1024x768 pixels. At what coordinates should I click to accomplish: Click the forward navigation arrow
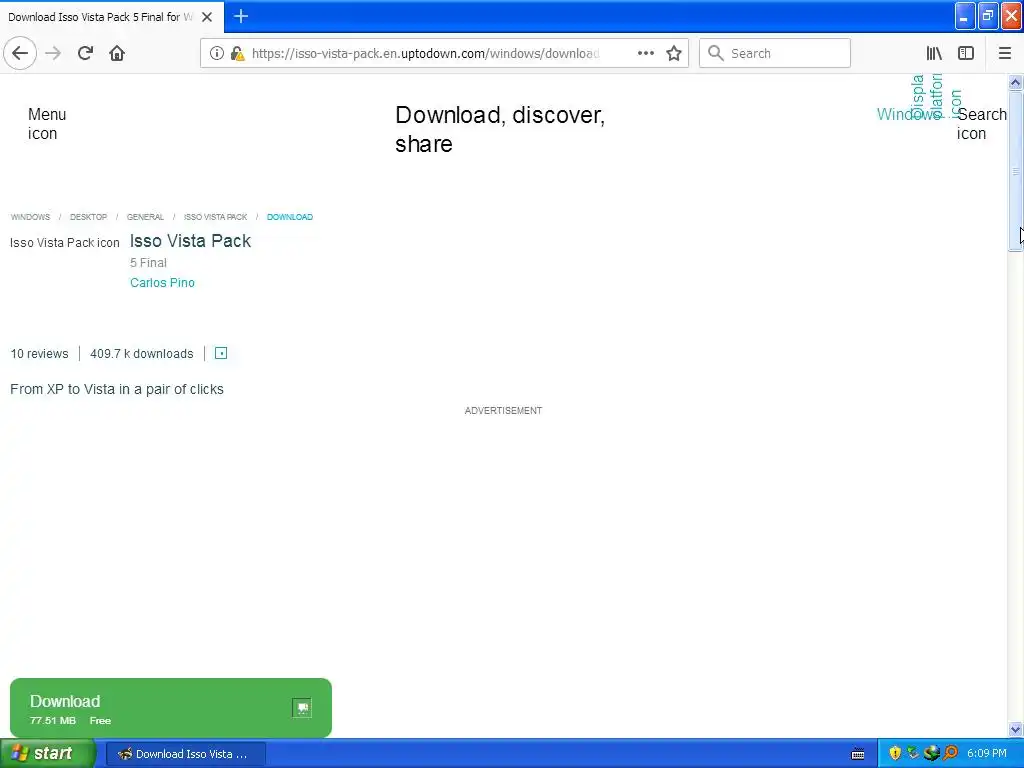coord(53,53)
